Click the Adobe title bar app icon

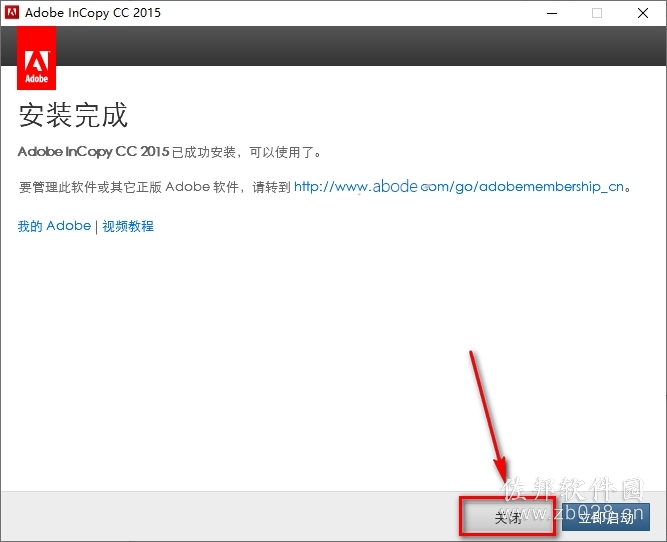click(x=12, y=12)
